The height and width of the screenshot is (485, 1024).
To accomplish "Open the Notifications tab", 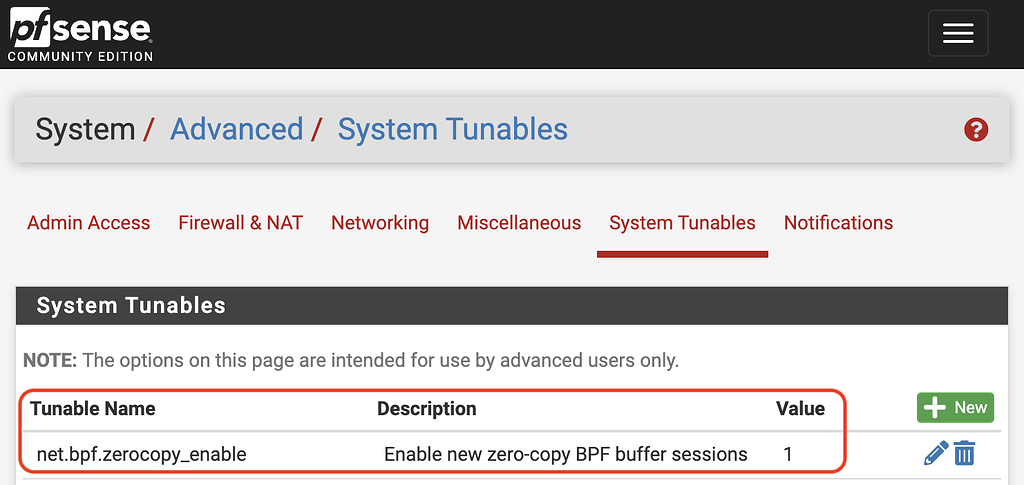I will click(838, 223).
